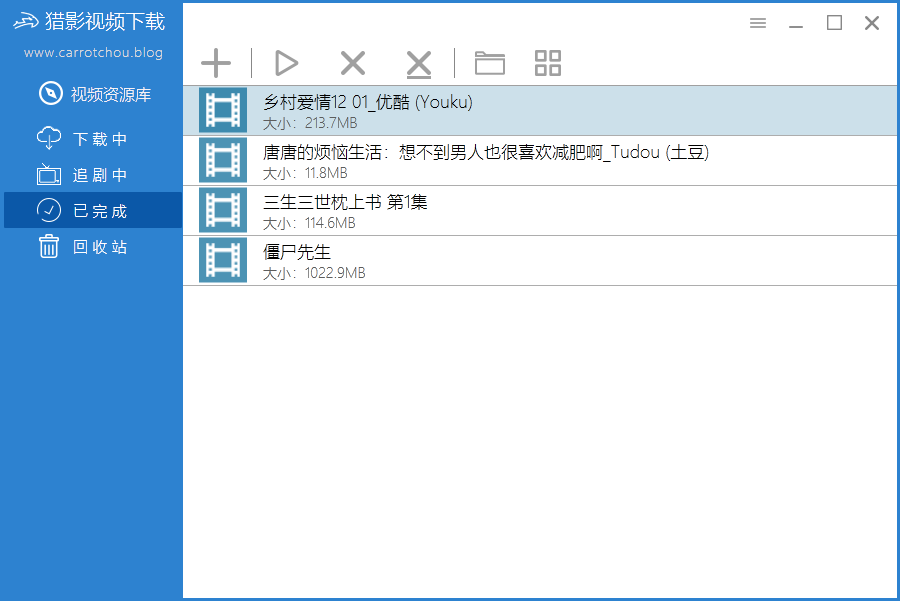The height and width of the screenshot is (601, 900).
Task: Switch to grid view layout
Action: click(x=547, y=63)
